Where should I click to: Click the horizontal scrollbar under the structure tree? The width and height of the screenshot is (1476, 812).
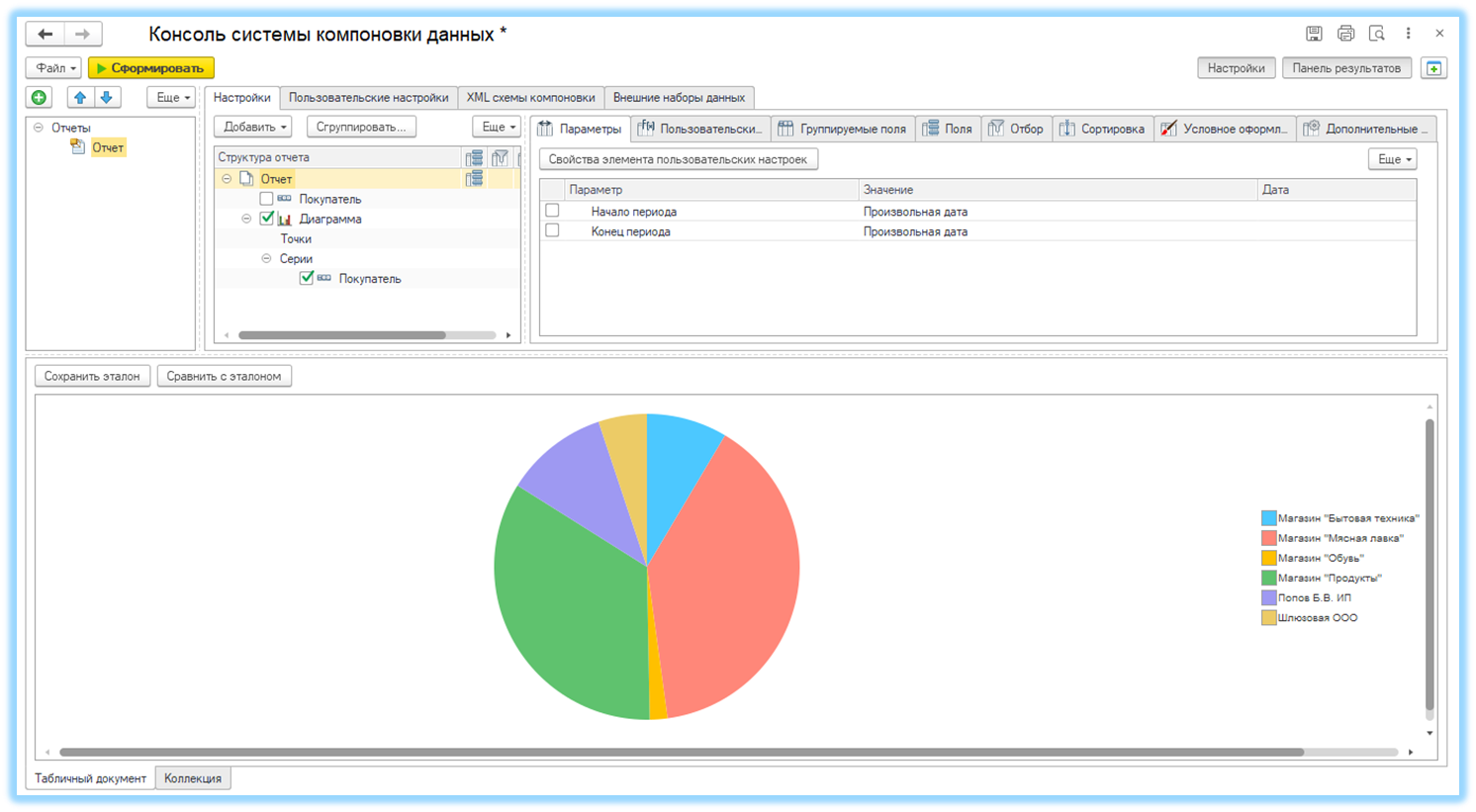342,335
